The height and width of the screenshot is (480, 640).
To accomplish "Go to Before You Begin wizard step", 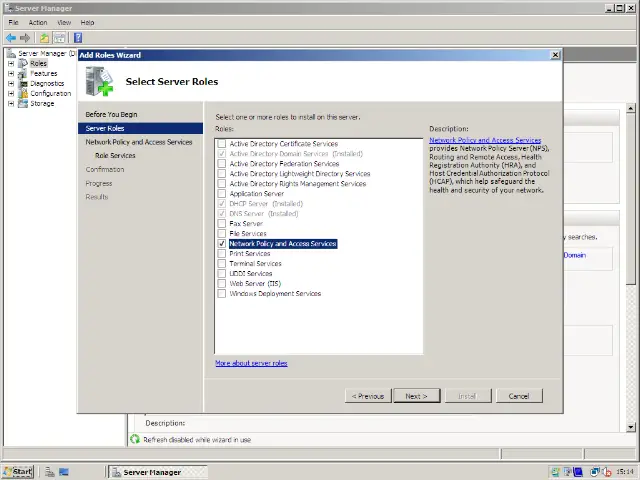I will [x=111, y=114].
